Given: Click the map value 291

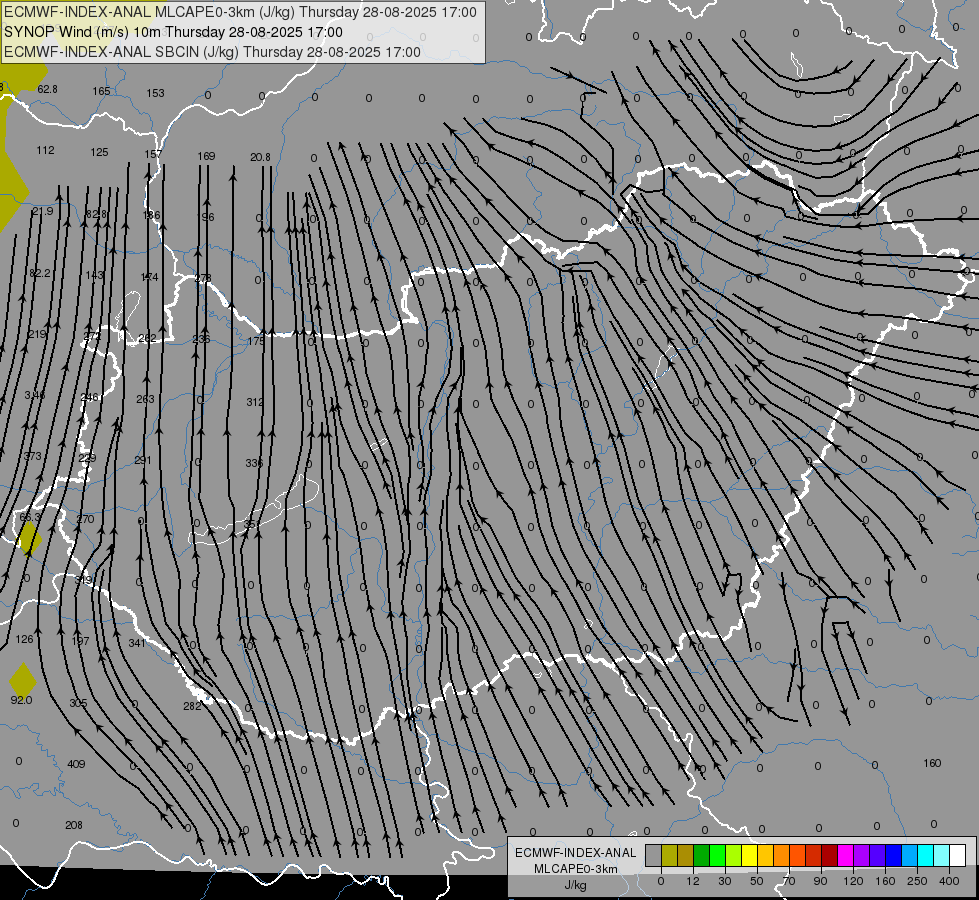Looking at the screenshot, I should tap(143, 460).
